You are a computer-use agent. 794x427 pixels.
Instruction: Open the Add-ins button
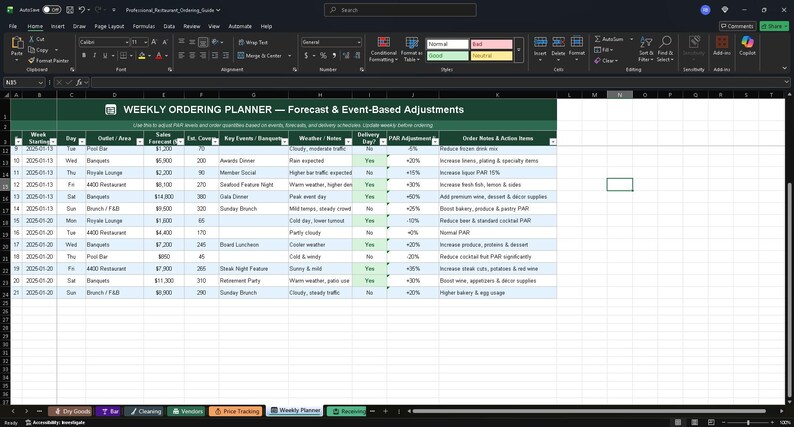click(722, 45)
